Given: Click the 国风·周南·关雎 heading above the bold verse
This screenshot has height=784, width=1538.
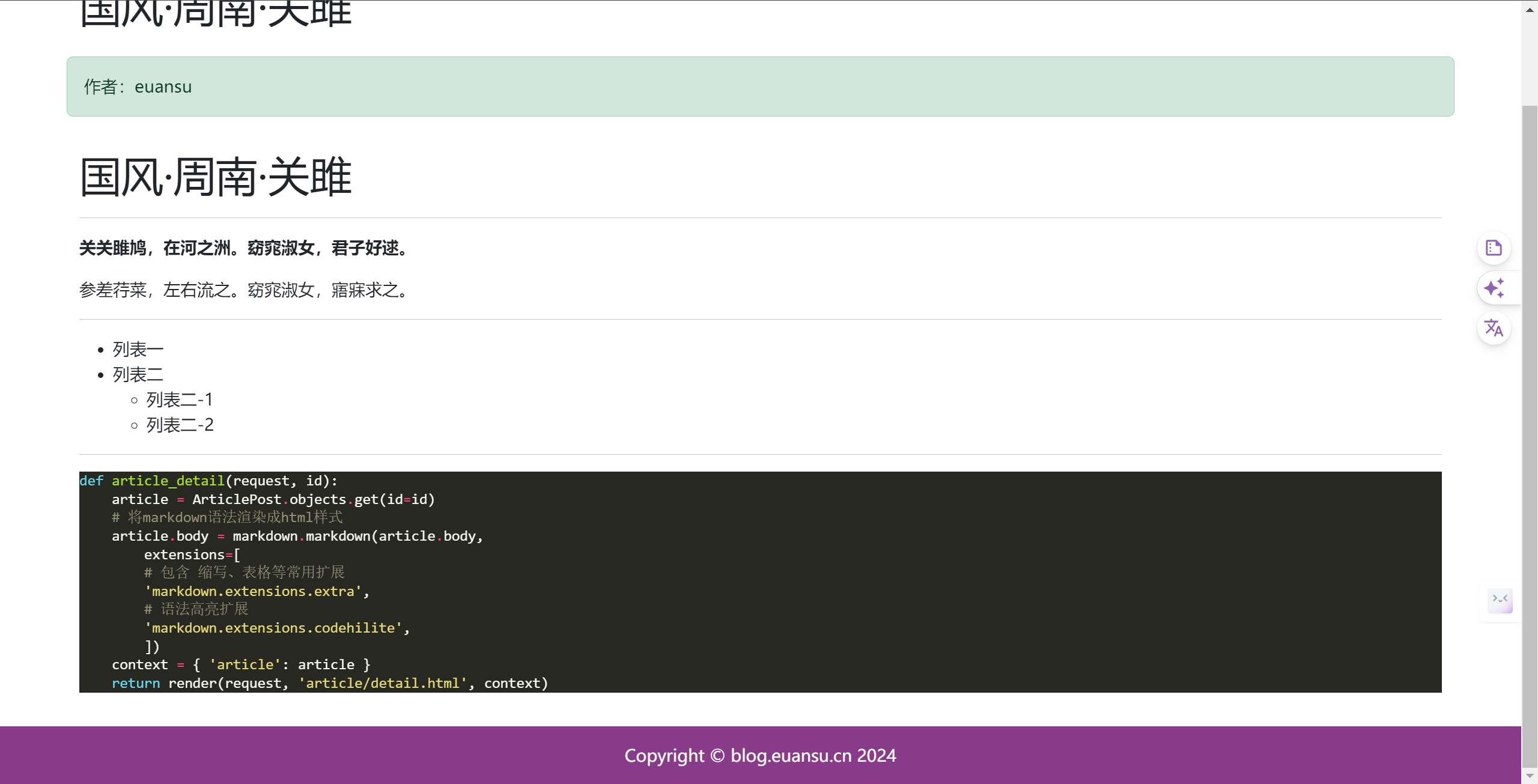Looking at the screenshot, I should click(216, 177).
